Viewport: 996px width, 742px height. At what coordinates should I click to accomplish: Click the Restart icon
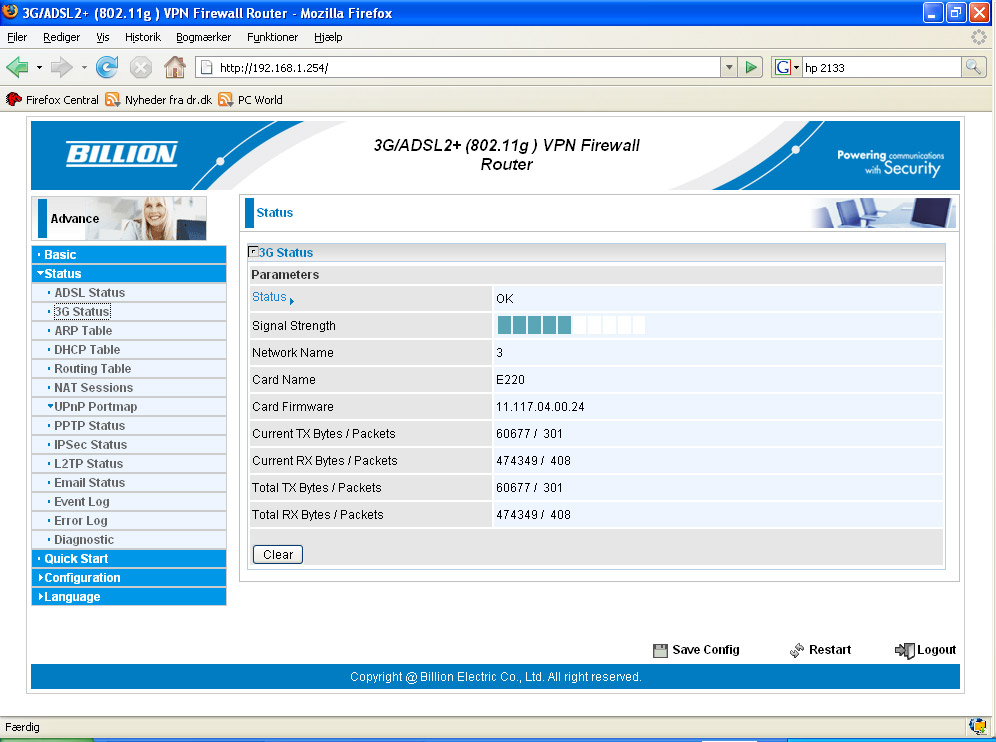(797, 650)
